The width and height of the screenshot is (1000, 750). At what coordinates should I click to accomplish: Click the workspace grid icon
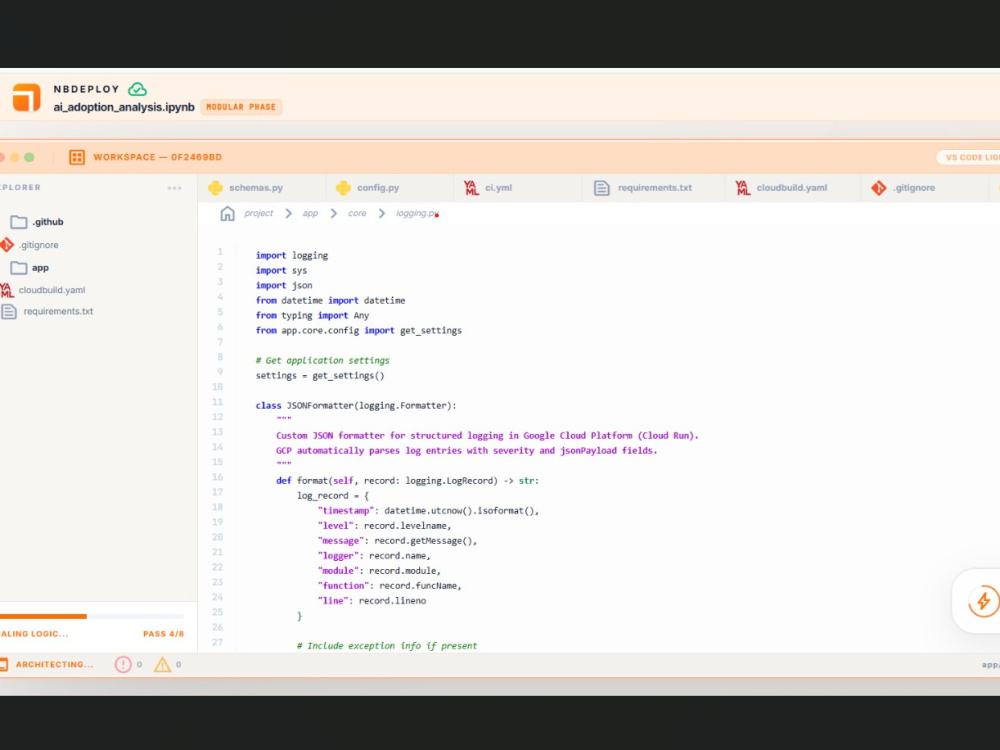(77, 157)
